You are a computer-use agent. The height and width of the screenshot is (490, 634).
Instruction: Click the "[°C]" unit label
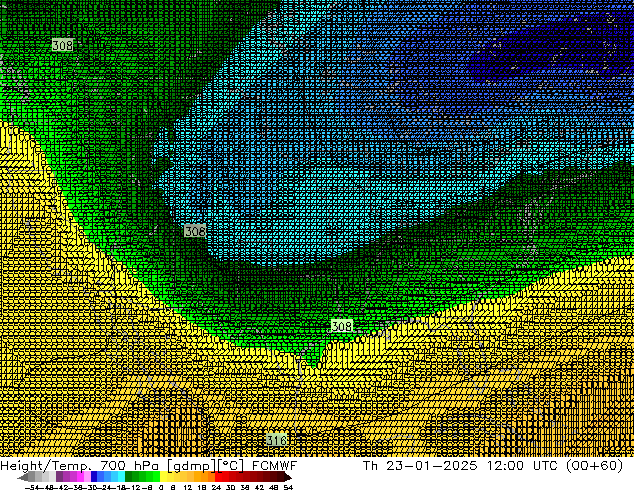231,465
